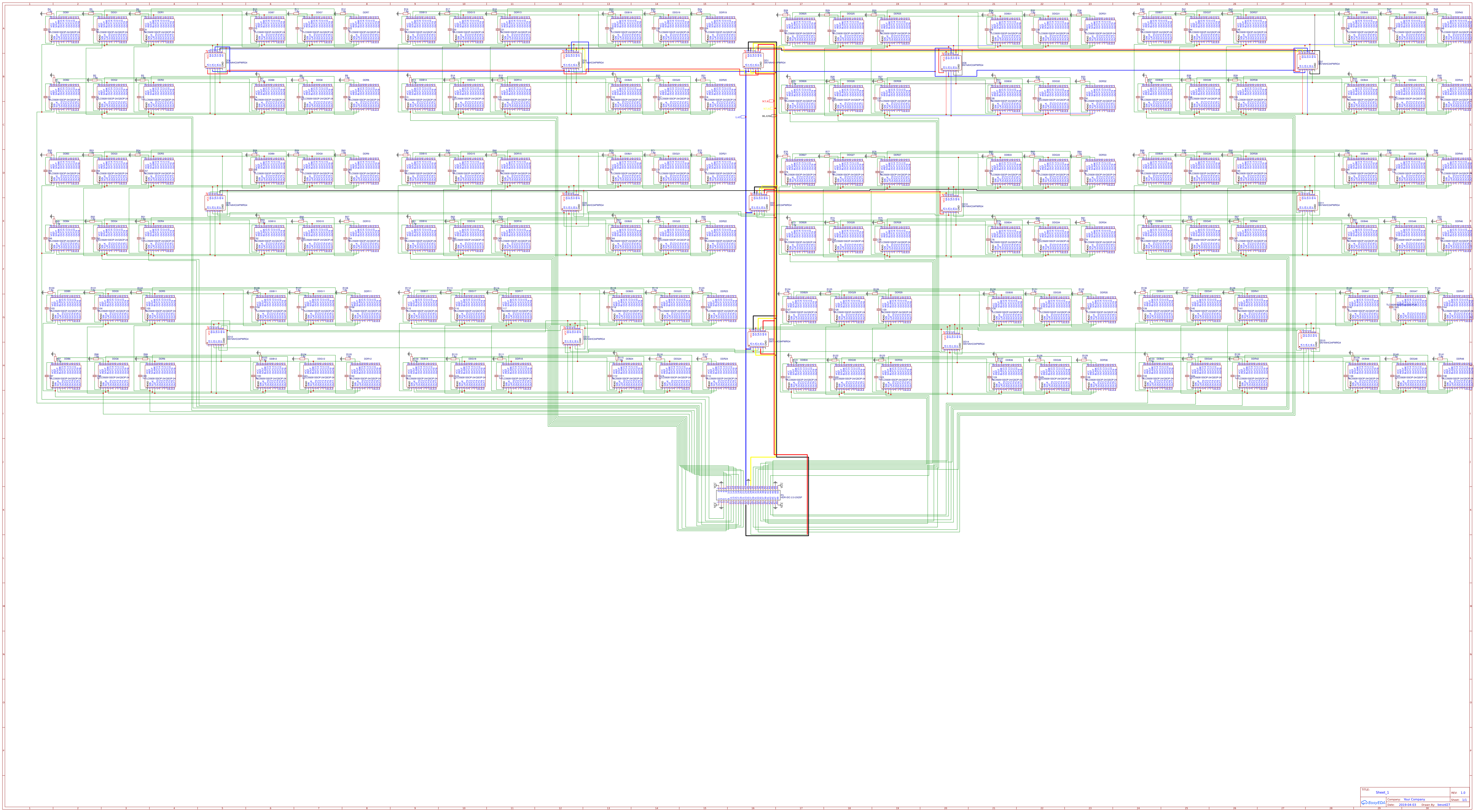Select the DD1 SN74AHC04PWRG4 inverter chip
Screen dimensions: 1476x812
point(753,60)
